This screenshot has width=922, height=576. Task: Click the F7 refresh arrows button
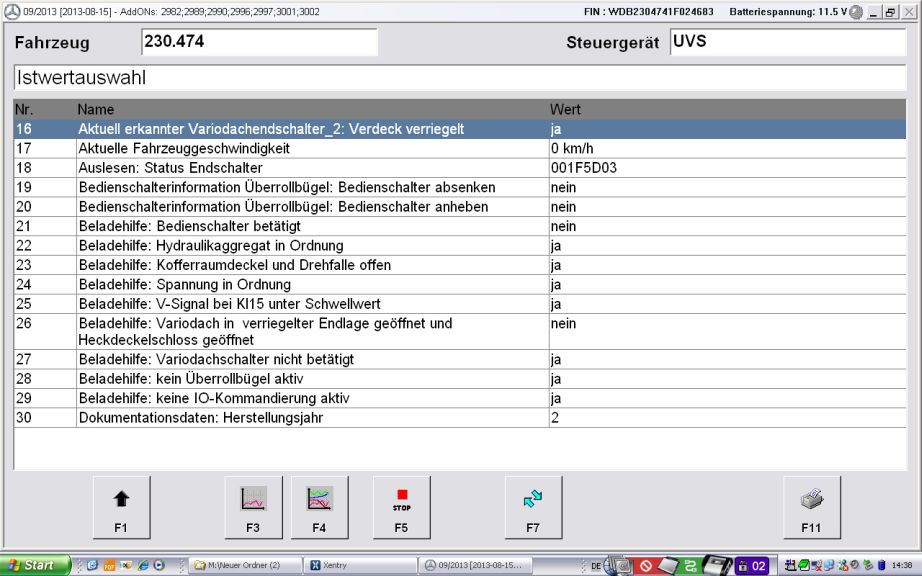click(533, 507)
